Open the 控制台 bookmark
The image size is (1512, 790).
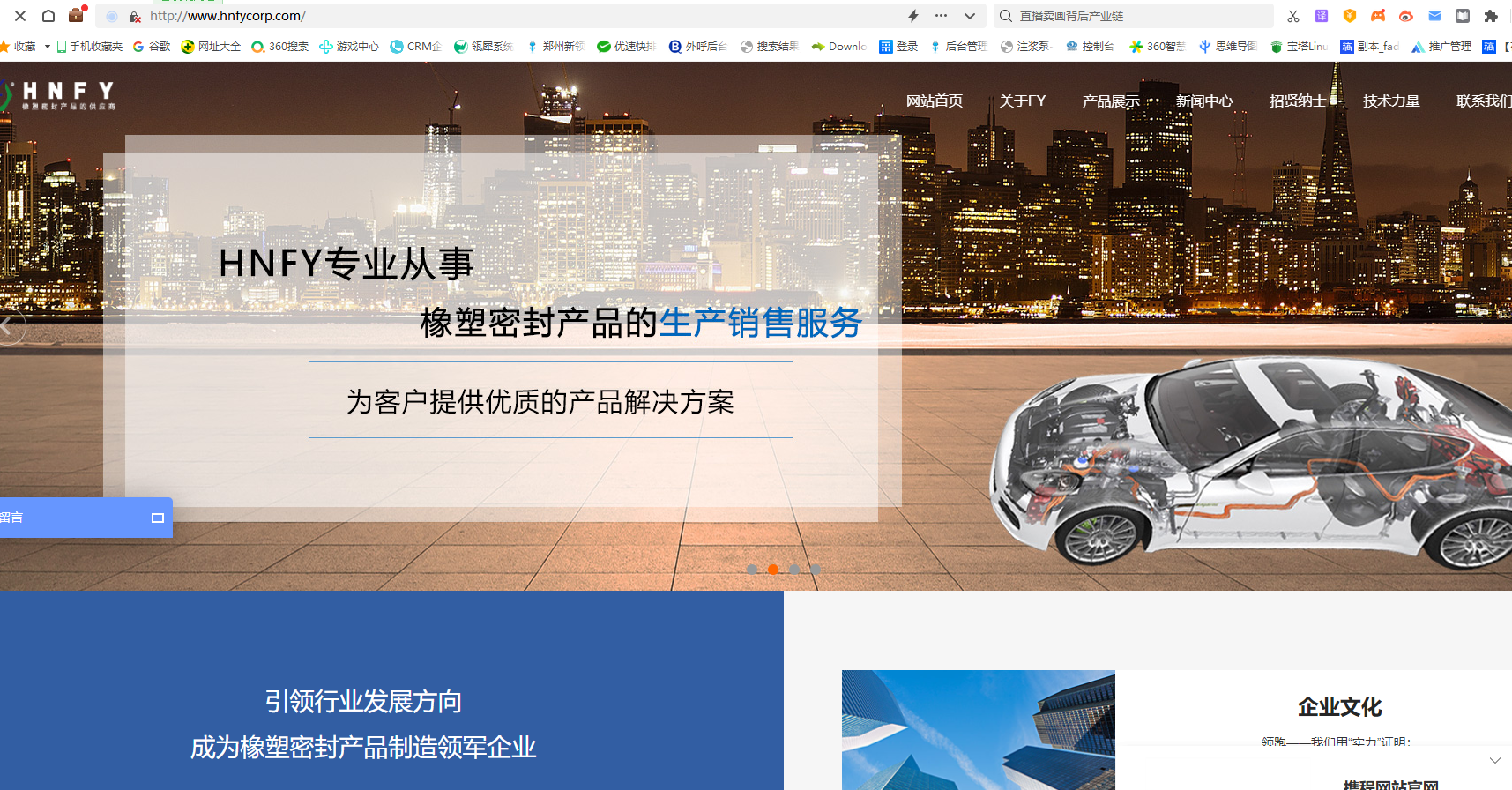[1090, 47]
